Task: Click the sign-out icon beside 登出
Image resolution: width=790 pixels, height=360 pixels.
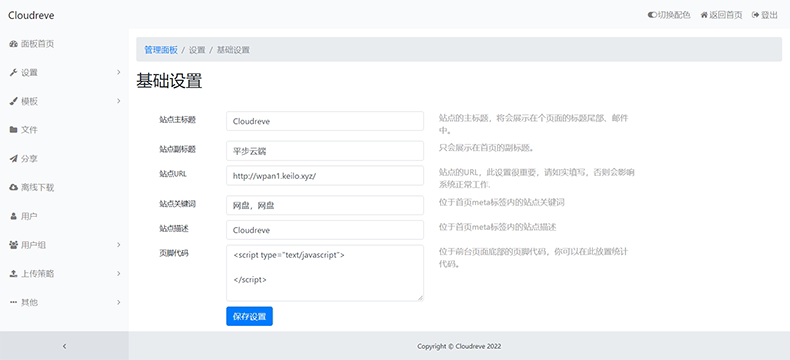Action: pos(755,15)
